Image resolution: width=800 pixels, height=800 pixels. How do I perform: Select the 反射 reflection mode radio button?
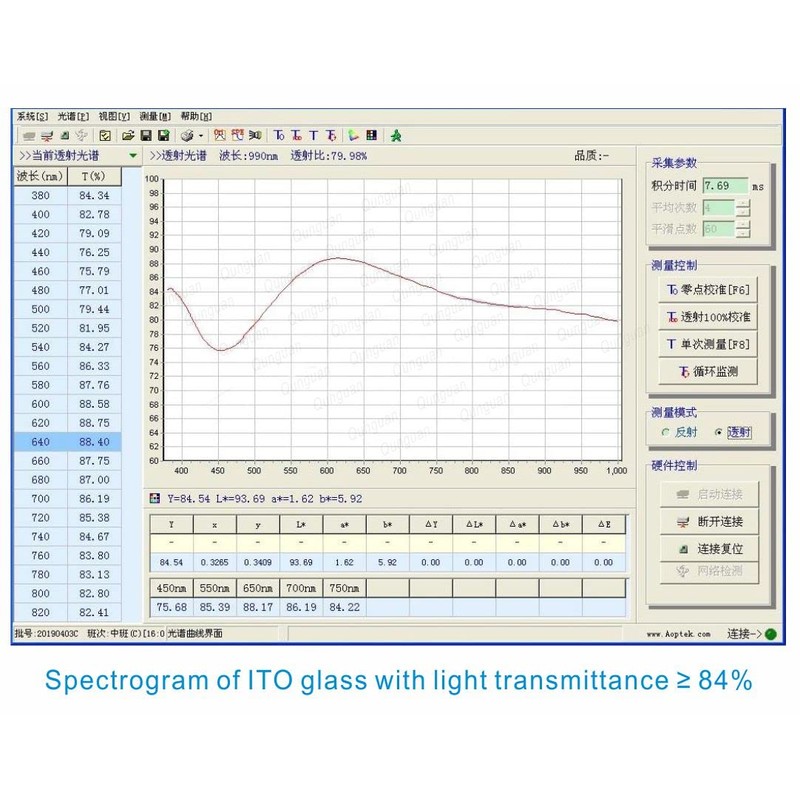tap(665, 432)
